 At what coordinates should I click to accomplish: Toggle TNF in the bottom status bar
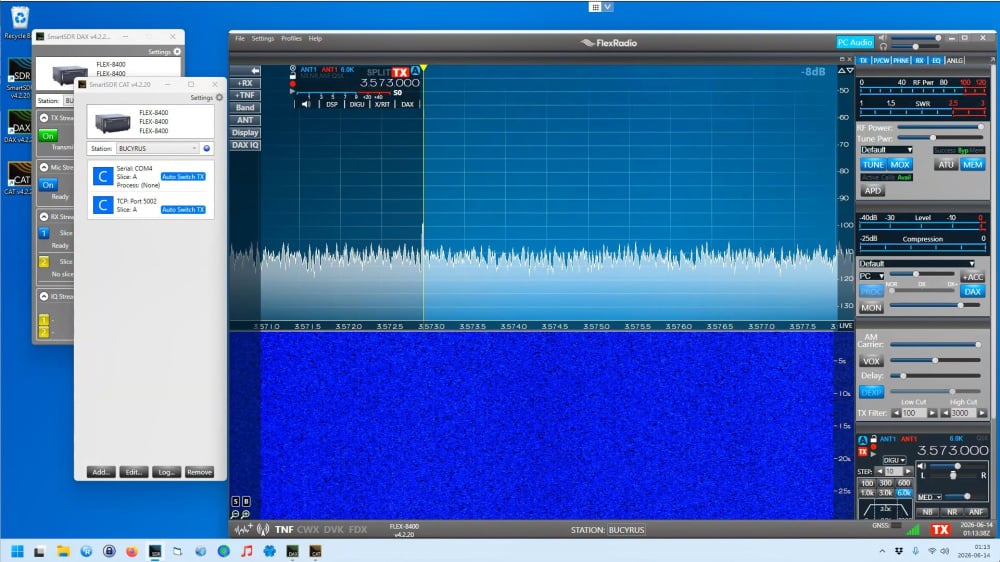pos(284,529)
